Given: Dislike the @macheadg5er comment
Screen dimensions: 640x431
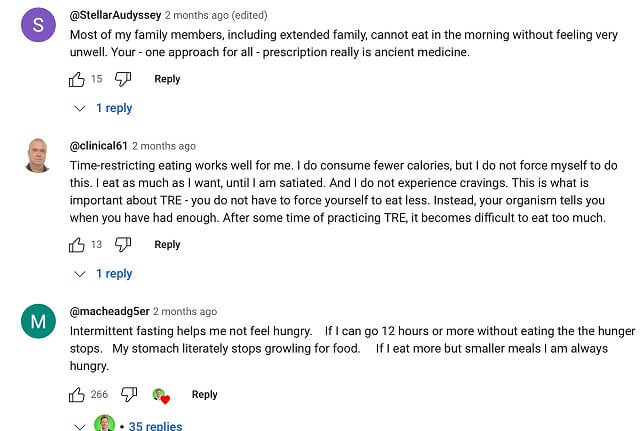Looking at the screenshot, I should [x=129, y=395].
